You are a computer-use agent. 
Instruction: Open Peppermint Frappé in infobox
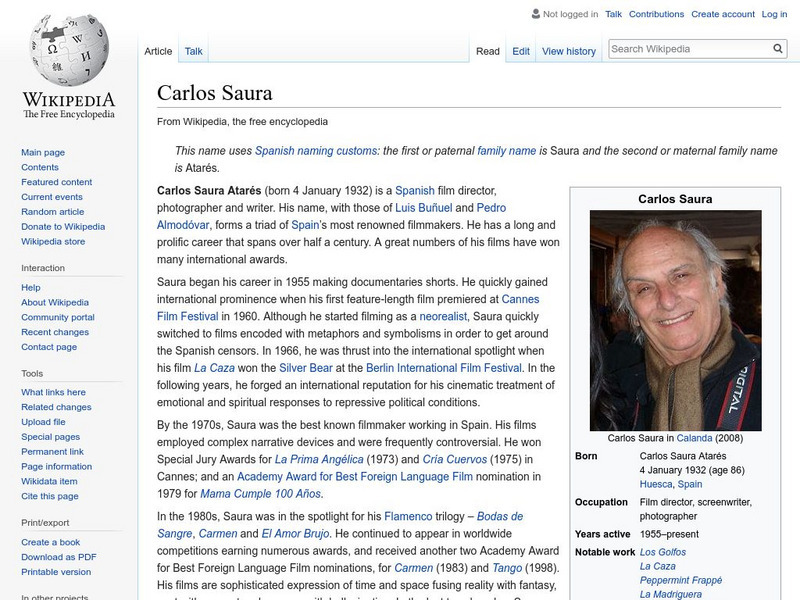click(x=681, y=580)
